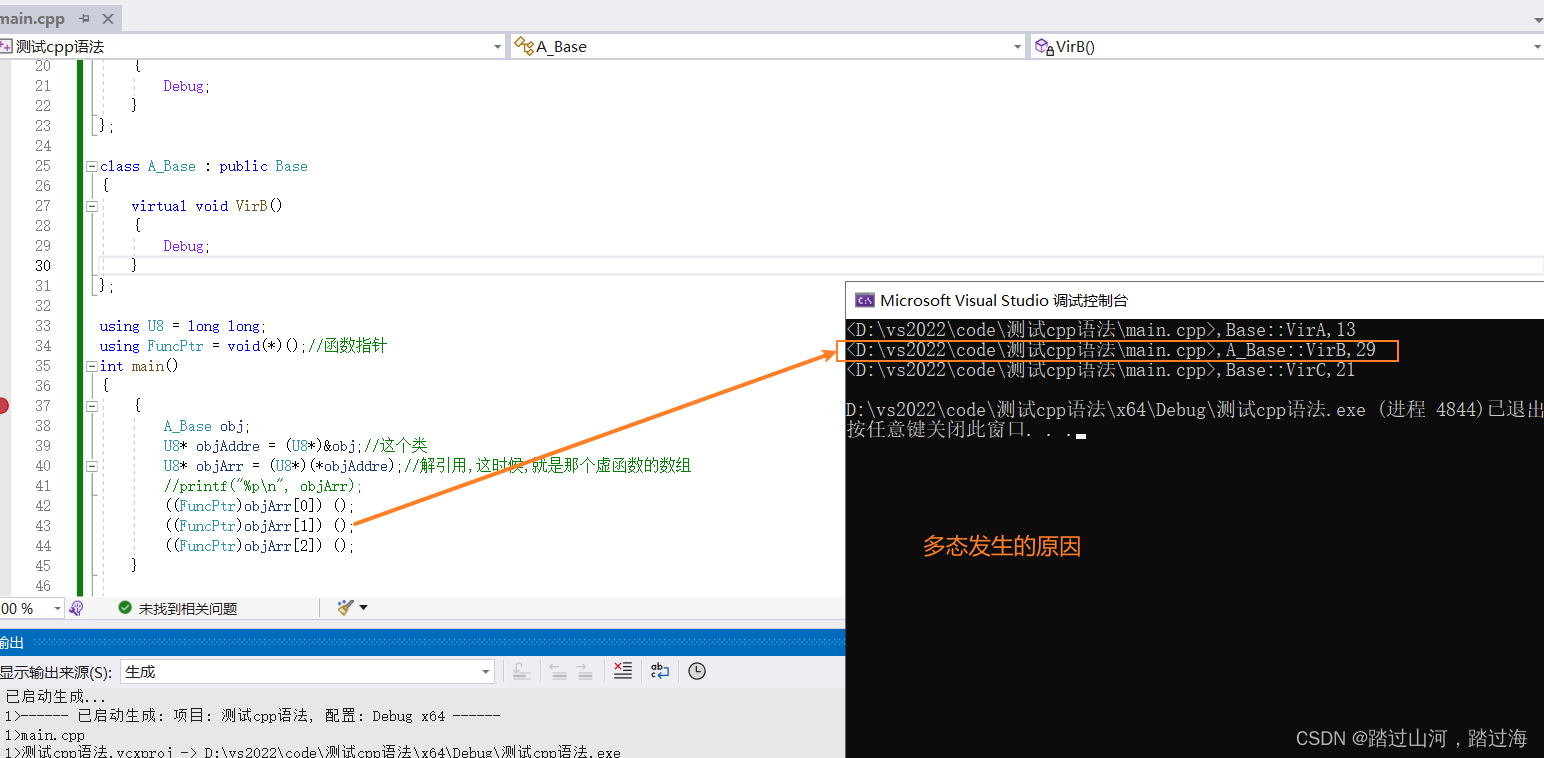Clear all output with the red X icon

pyautogui.click(x=623, y=671)
